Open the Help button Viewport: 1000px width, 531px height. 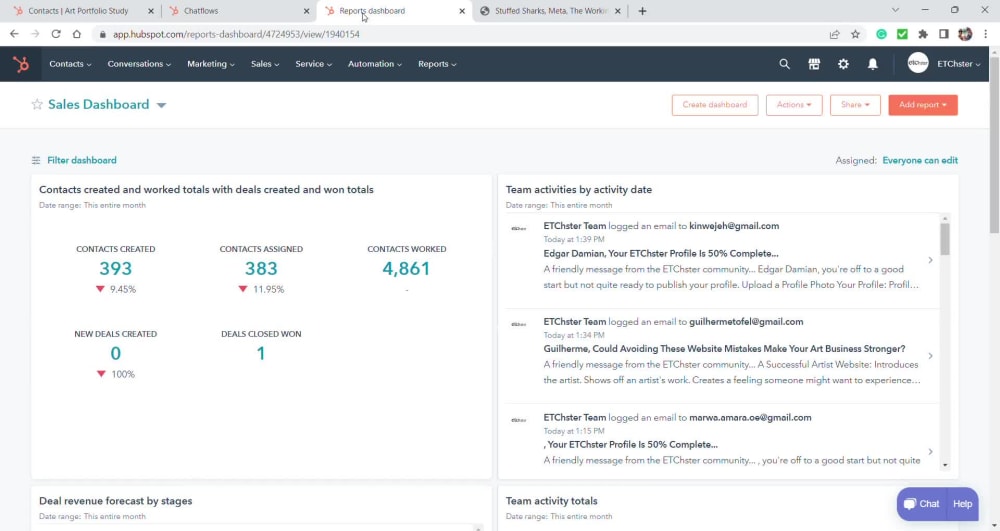[962, 504]
